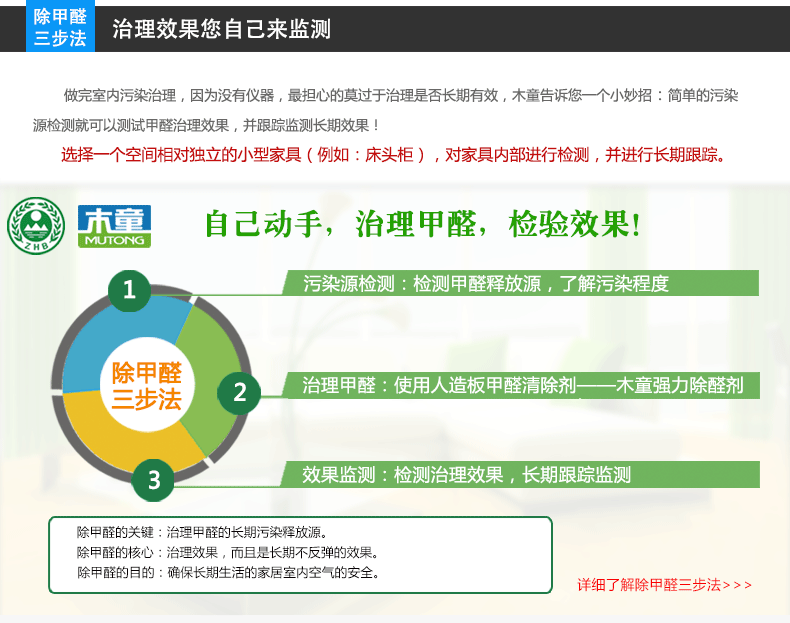Click the line 除甲醛的目的：确保长期生活
This screenshot has width=790, height=623.
point(228,573)
